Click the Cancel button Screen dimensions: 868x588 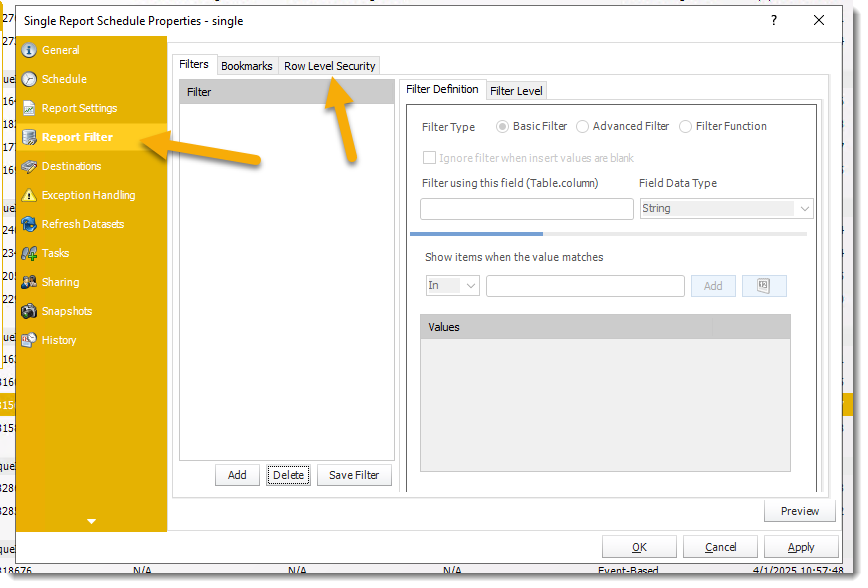coord(720,547)
